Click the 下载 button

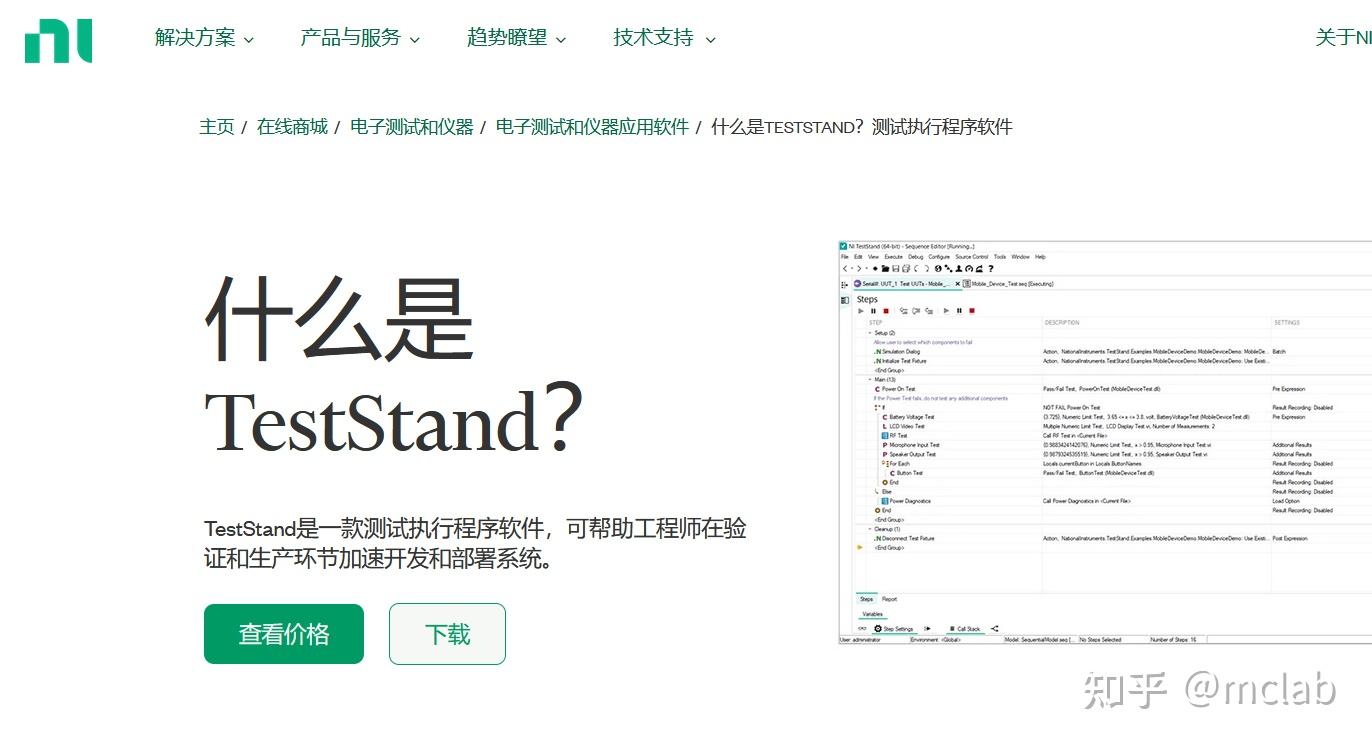pyautogui.click(x=446, y=633)
